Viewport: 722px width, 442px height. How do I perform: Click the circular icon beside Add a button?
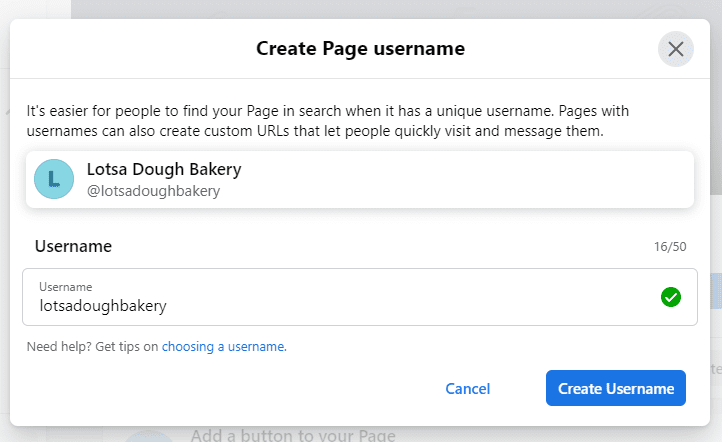click(x=150, y=435)
